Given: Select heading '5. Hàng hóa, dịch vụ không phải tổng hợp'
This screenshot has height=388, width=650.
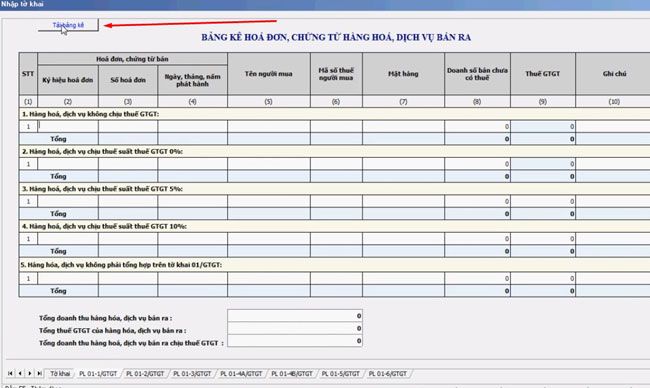Looking at the screenshot, I should (122, 264).
